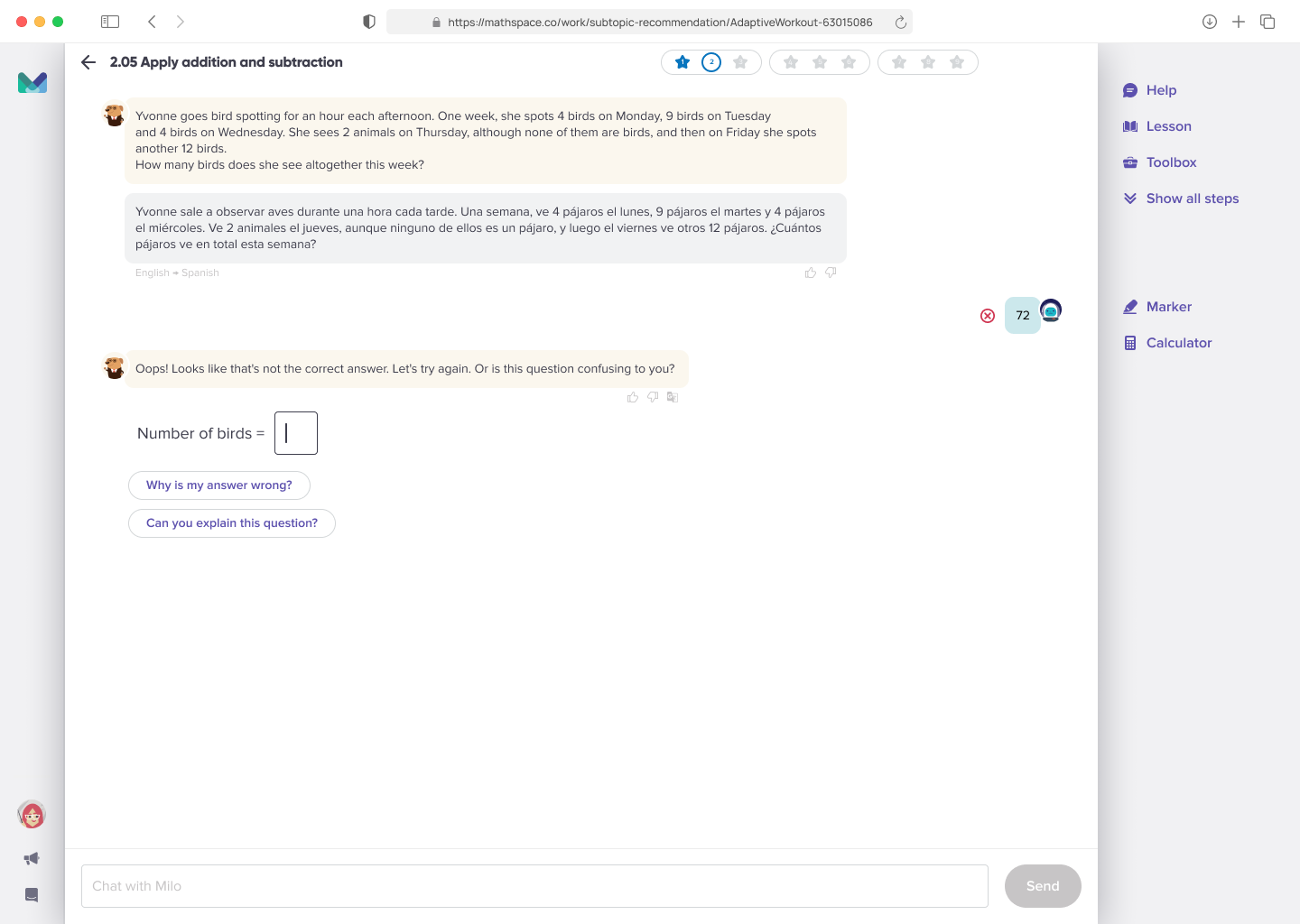
Task: Click the Calculator icon
Action: 1130,343
